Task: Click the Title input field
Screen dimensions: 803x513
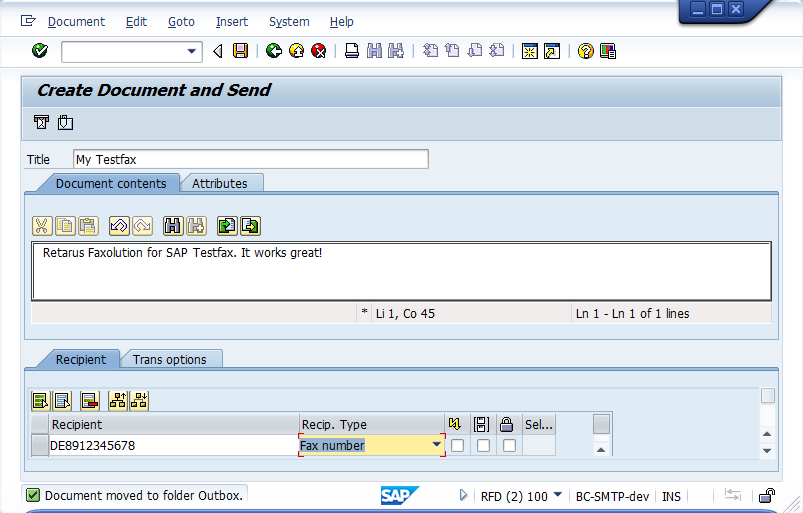Action: pos(250,159)
